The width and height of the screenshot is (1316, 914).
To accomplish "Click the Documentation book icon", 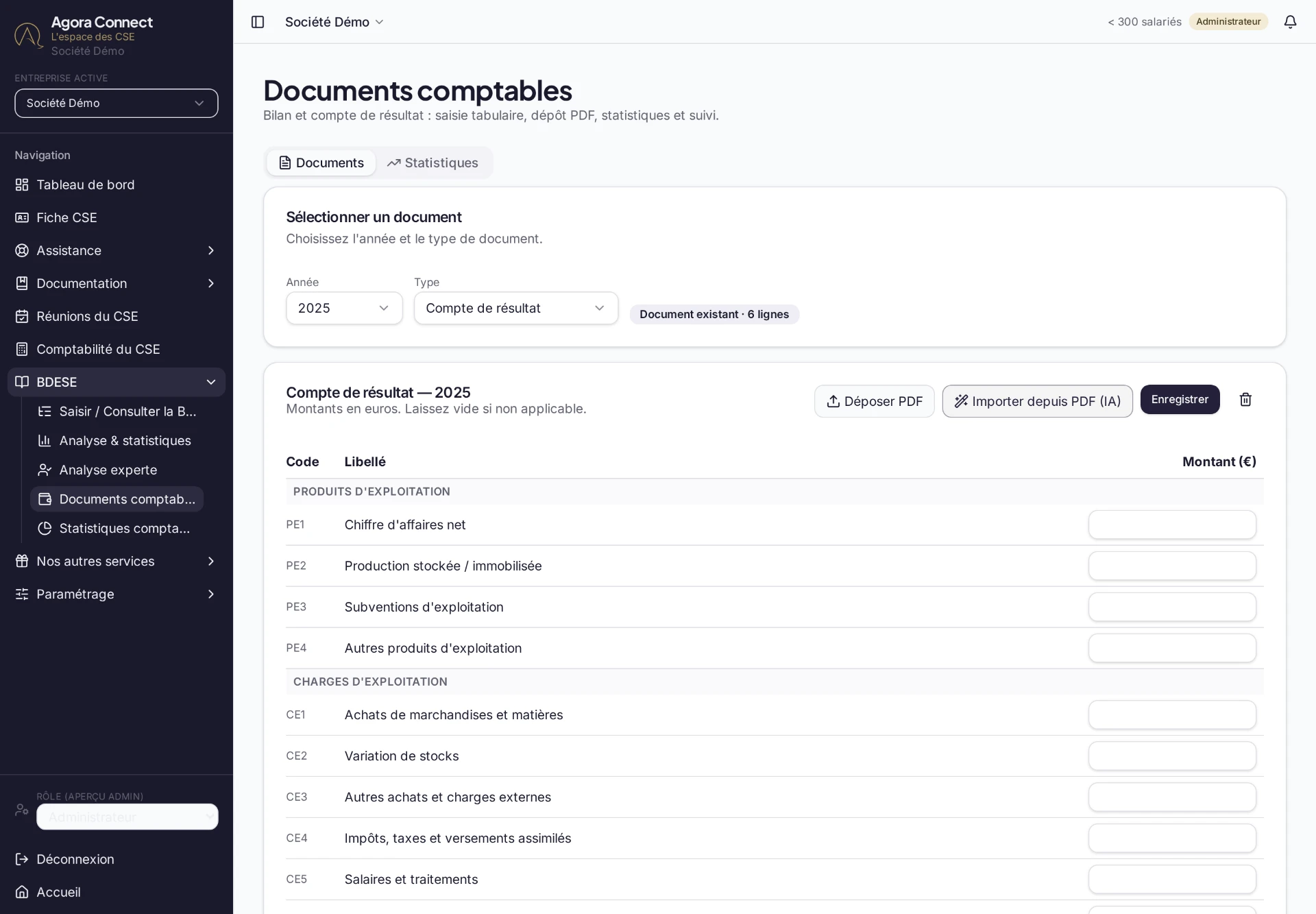I will point(22,283).
